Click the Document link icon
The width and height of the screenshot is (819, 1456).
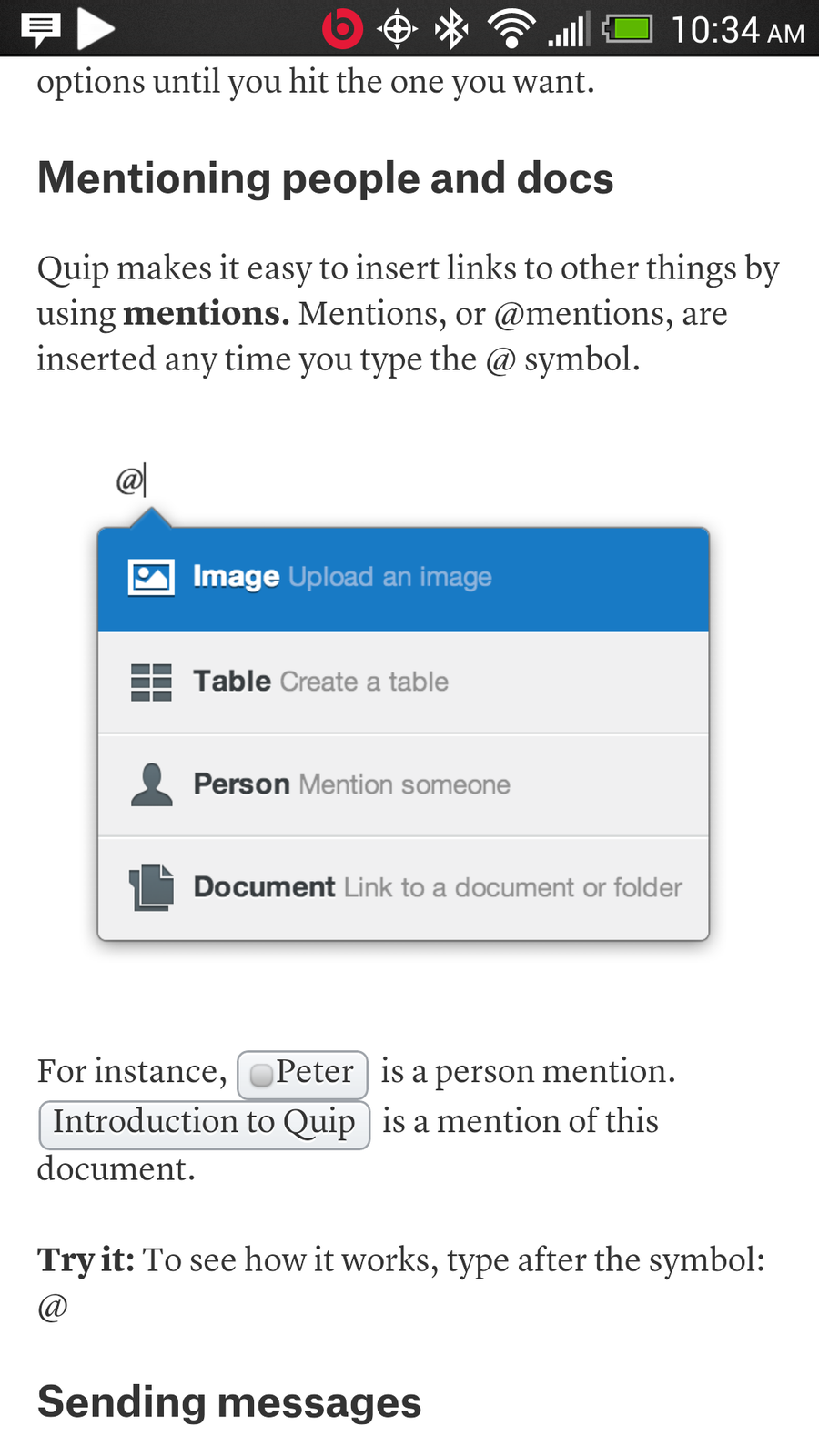pos(151,887)
